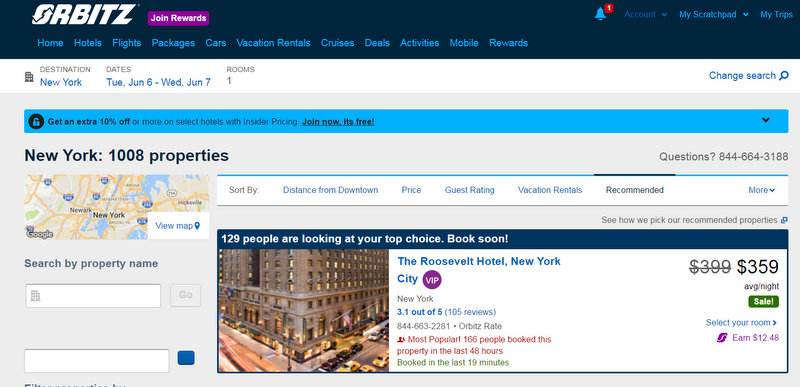Image resolution: width=800 pixels, height=387 pixels.
Task: Select the Recommended sort tab
Action: 635,190
